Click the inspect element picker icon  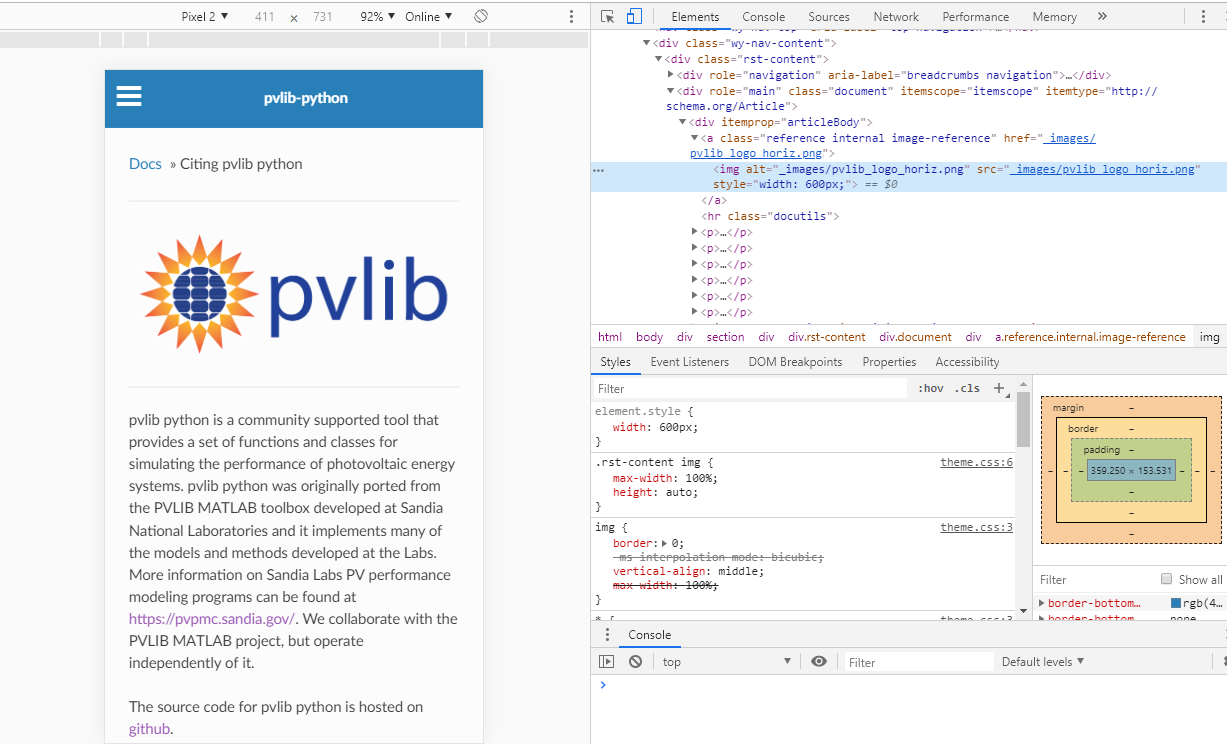[607, 16]
